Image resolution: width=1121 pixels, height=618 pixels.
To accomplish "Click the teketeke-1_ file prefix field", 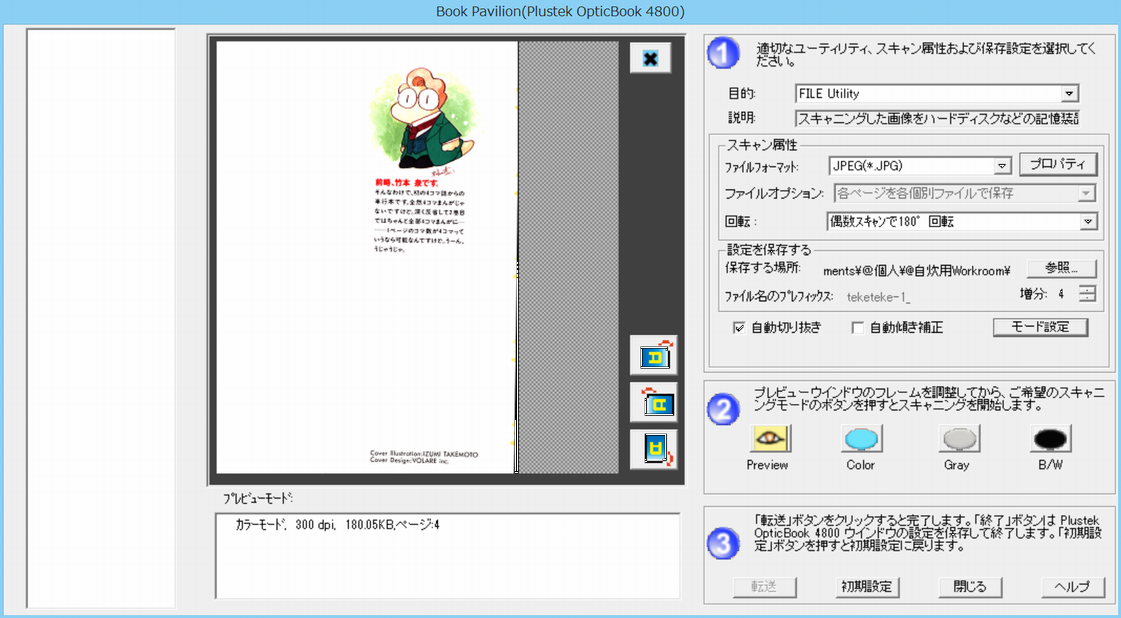I will click(879, 297).
